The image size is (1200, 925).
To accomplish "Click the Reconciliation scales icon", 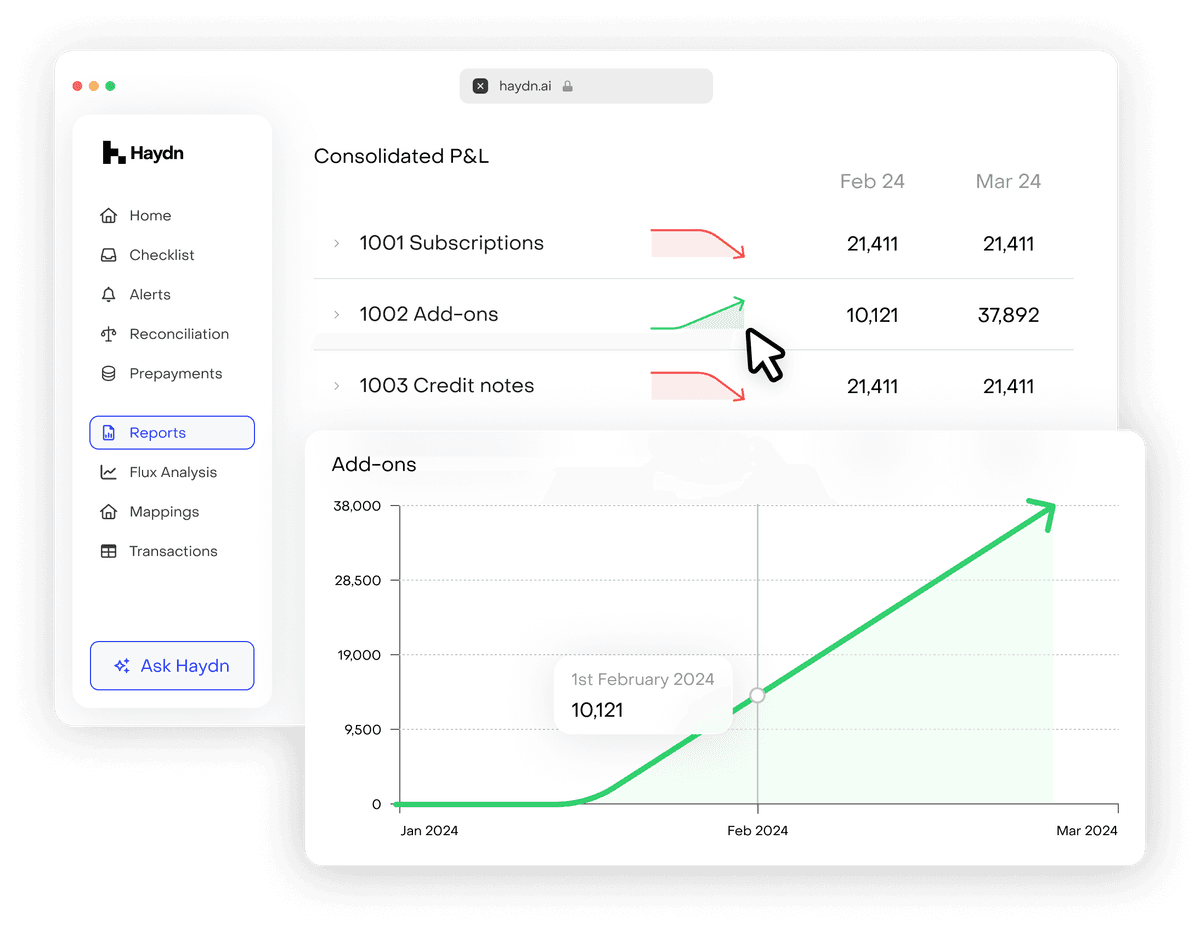I will (x=109, y=334).
